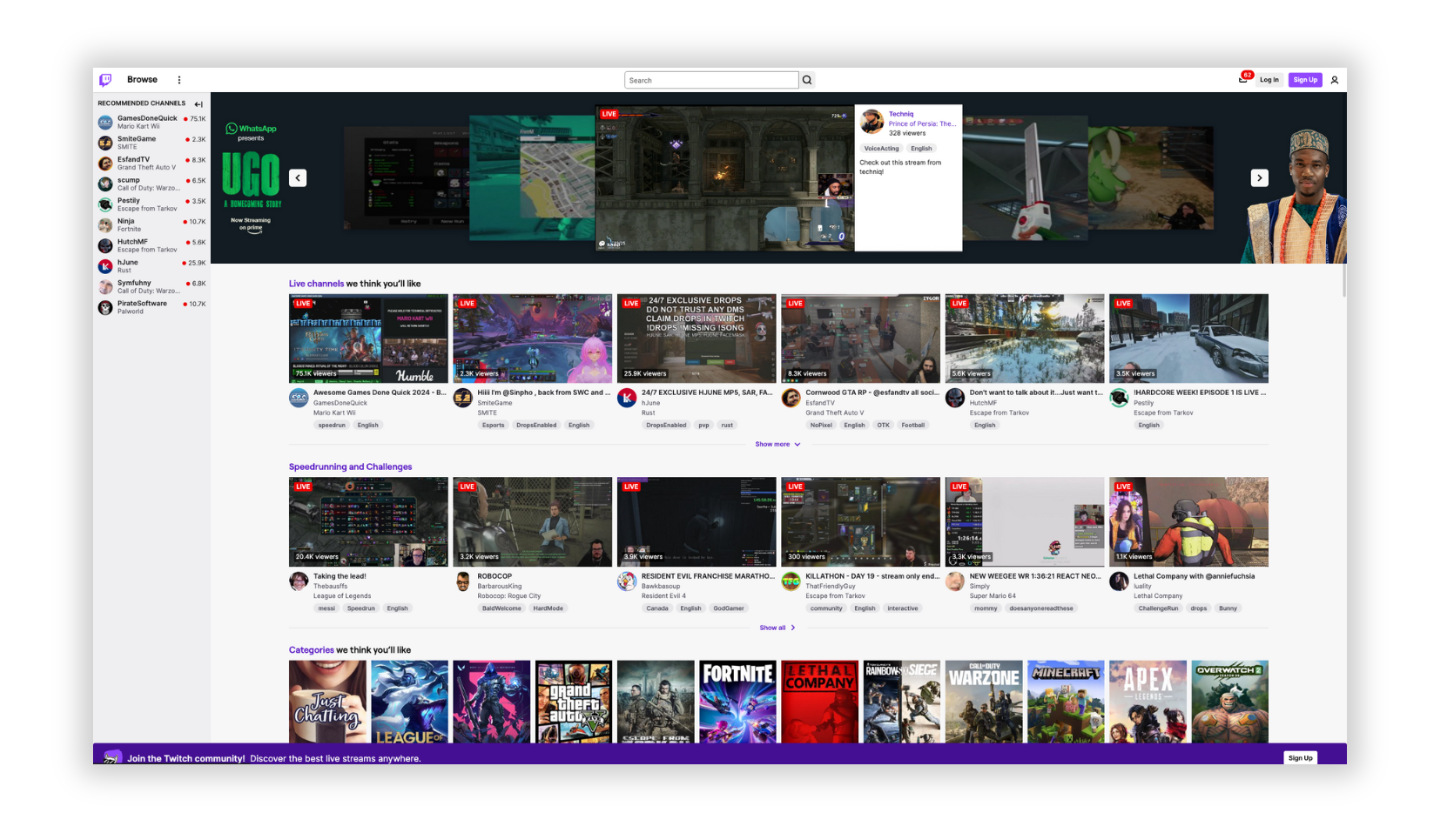Expand 'Show all' in the Speedrunning section
The height and width of the screenshot is (832, 1440).
click(775, 627)
